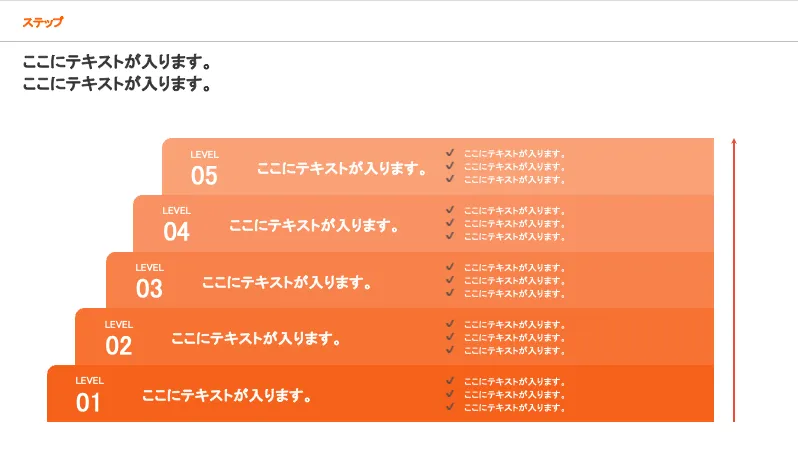
Task: Click the second line of the black heading text
Action: [x=117, y=84]
